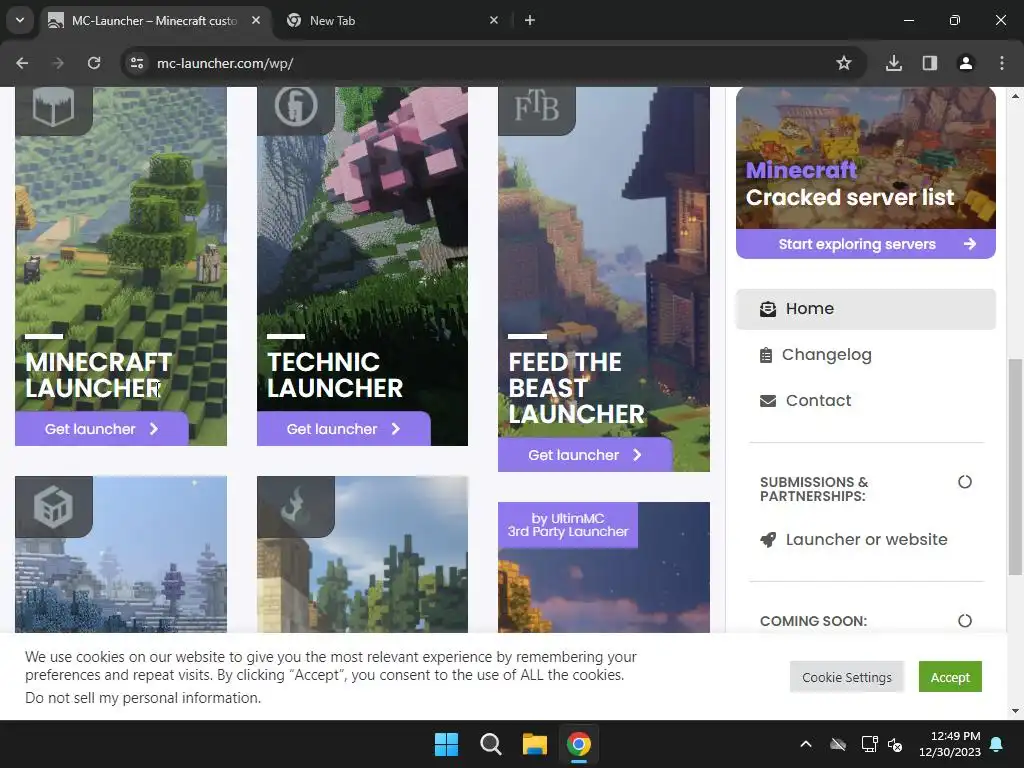
Task: Close the New Tab tab
Action: [494, 20]
